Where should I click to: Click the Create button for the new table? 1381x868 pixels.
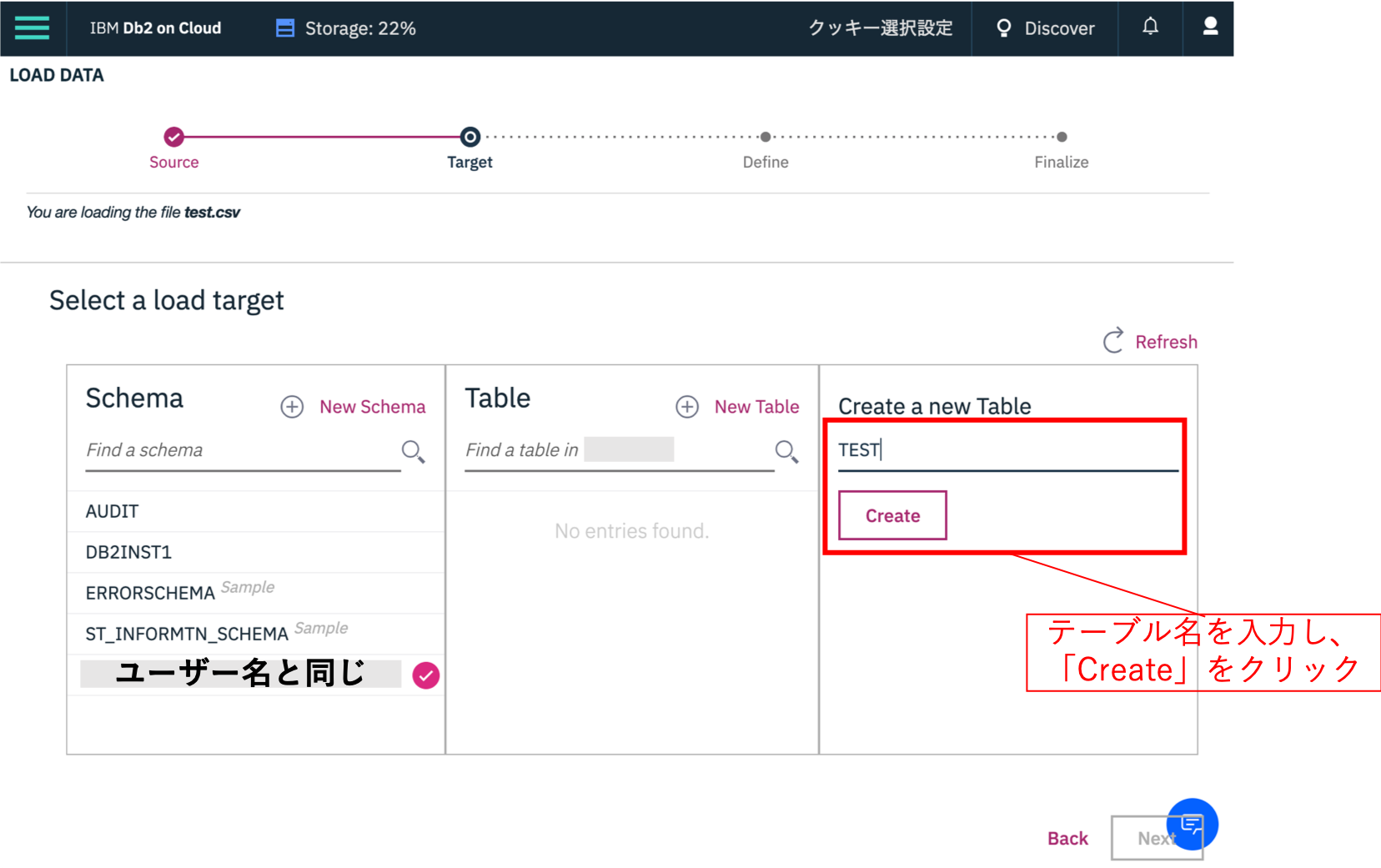[x=891, y=515]
